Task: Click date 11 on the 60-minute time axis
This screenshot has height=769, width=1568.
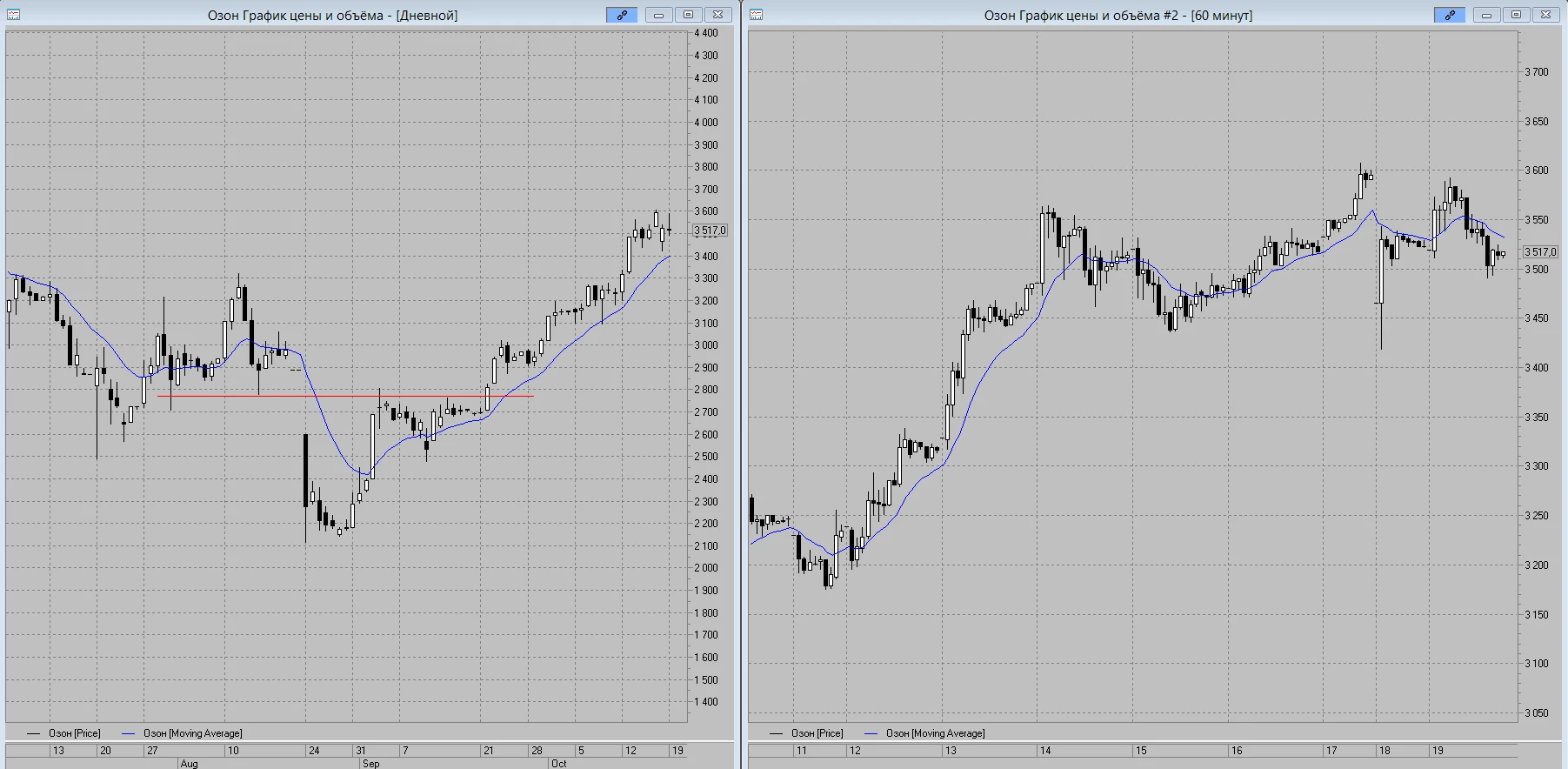Action: point(801,750)
